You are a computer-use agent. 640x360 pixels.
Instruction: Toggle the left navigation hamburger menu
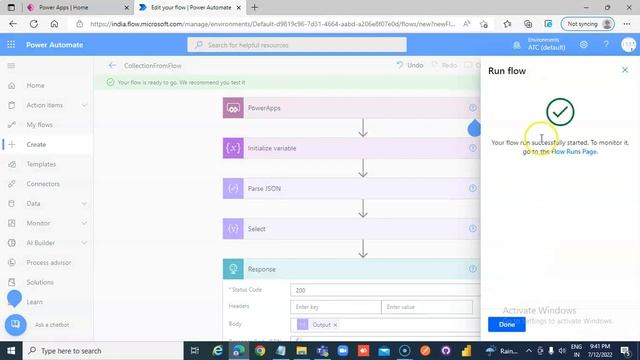(11, 66)
